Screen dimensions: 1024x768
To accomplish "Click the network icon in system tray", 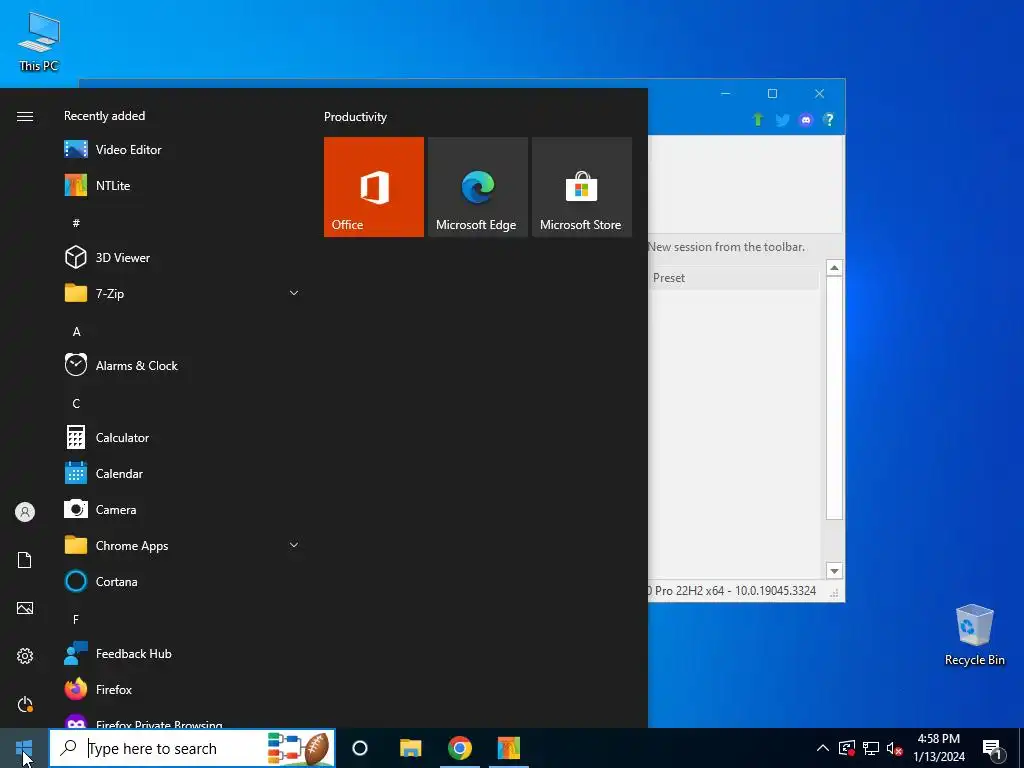I will click(871, 748).
